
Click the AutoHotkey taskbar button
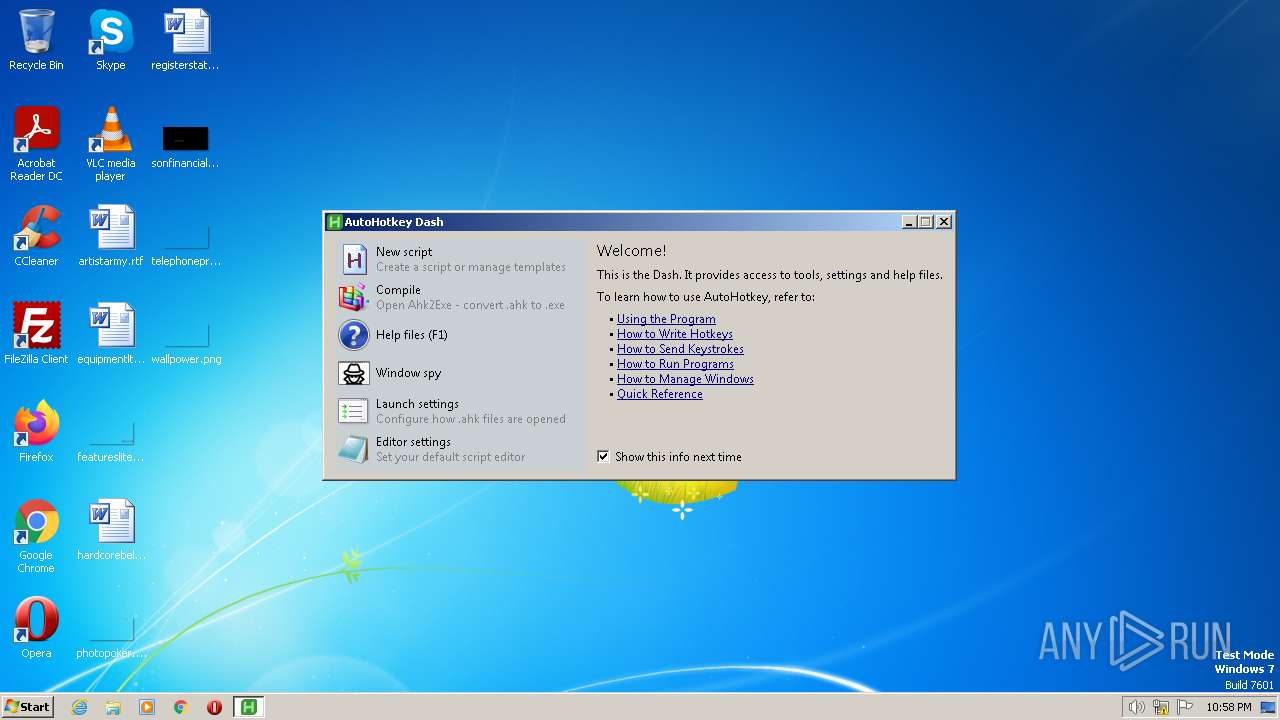249,707
